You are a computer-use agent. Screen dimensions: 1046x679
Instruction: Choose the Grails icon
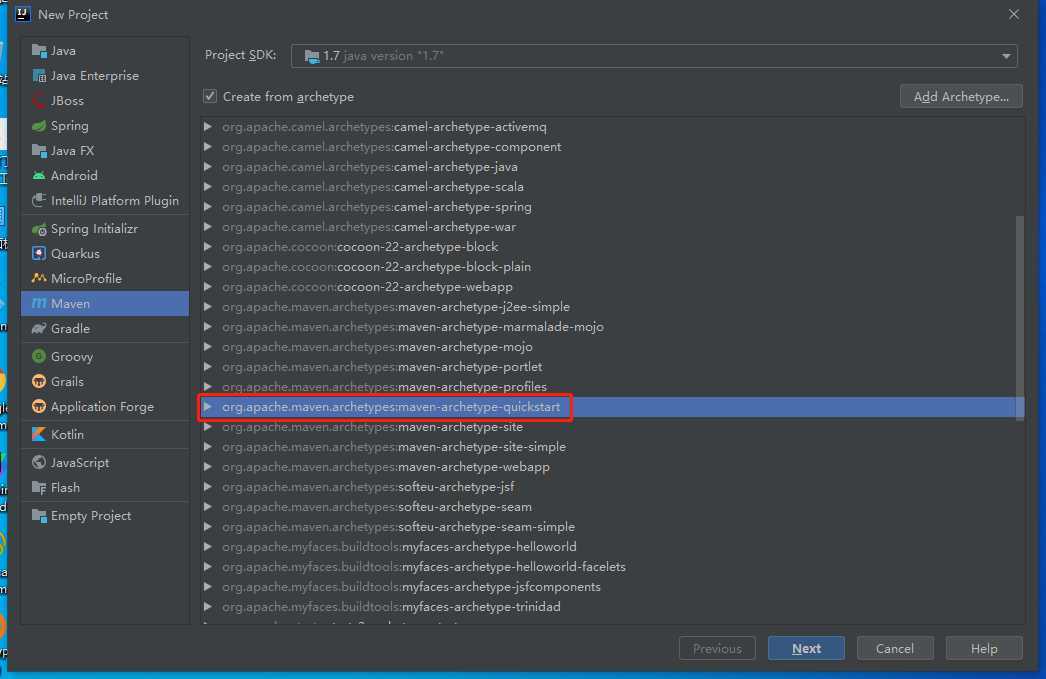click(x=39, y=382)
